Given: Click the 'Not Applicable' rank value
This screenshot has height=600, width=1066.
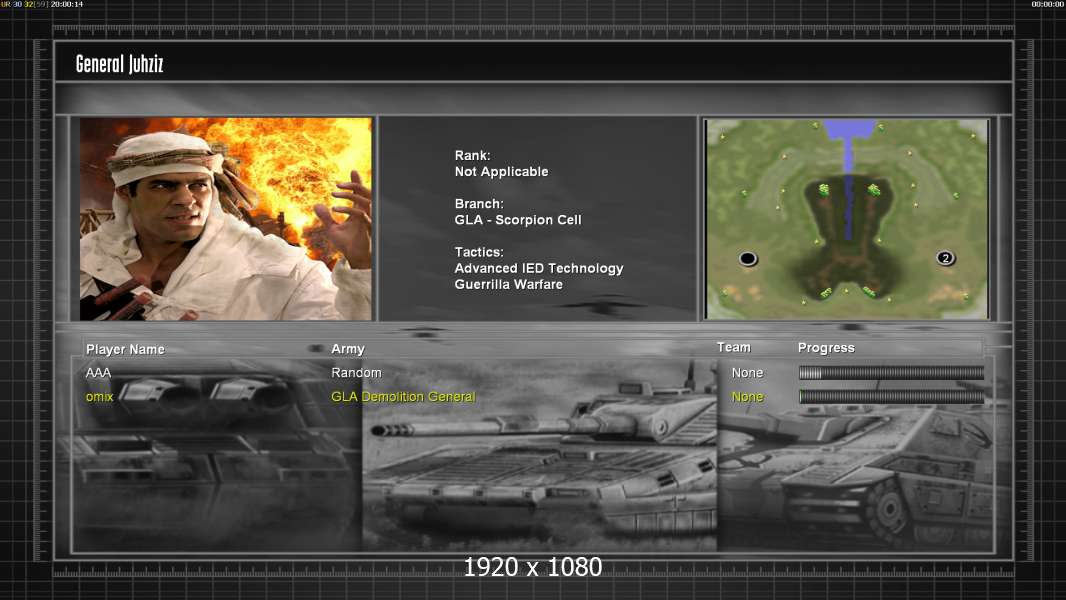Looking at the screenshot, I should [x=501, y=172].
